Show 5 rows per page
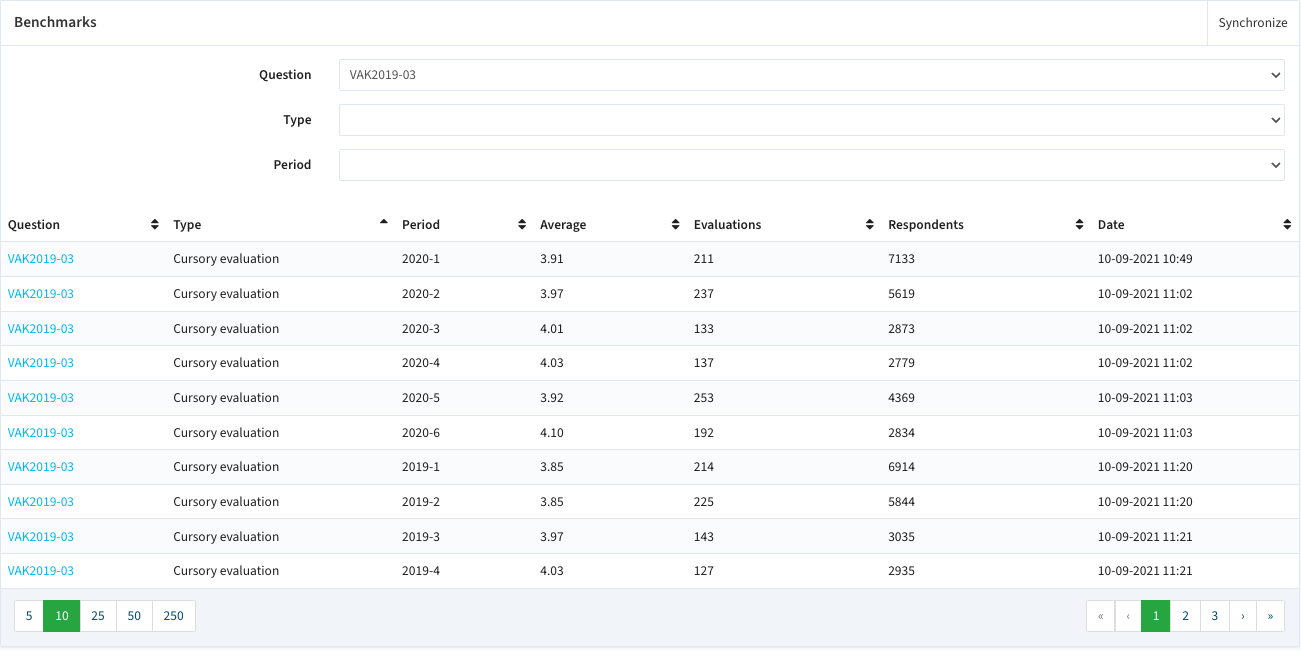The width and height of the screenshot is (1301, 651). coord(29,616)
